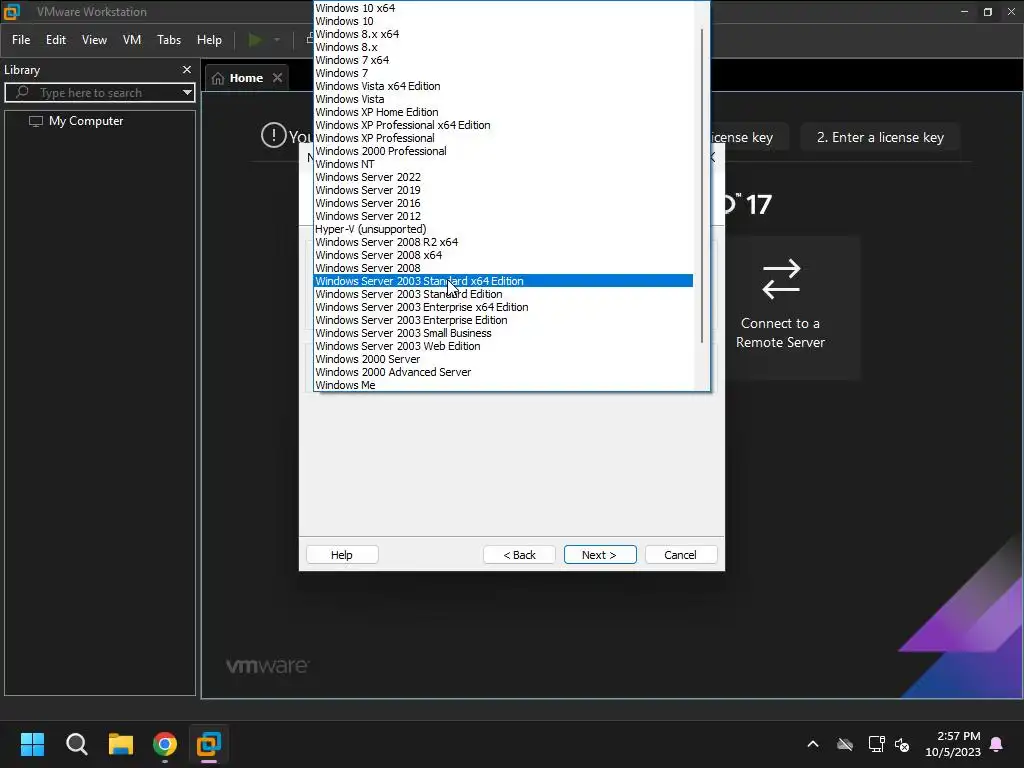Click the warning exclamation icon
This screenshot has height=768, width=1024.
pos(274,136)
